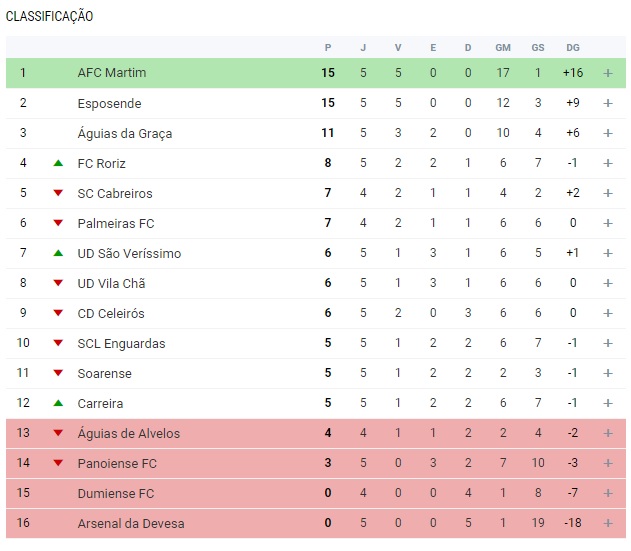
Task: Click the green up arrow next to FC Roriz
Action: point(58,163)
